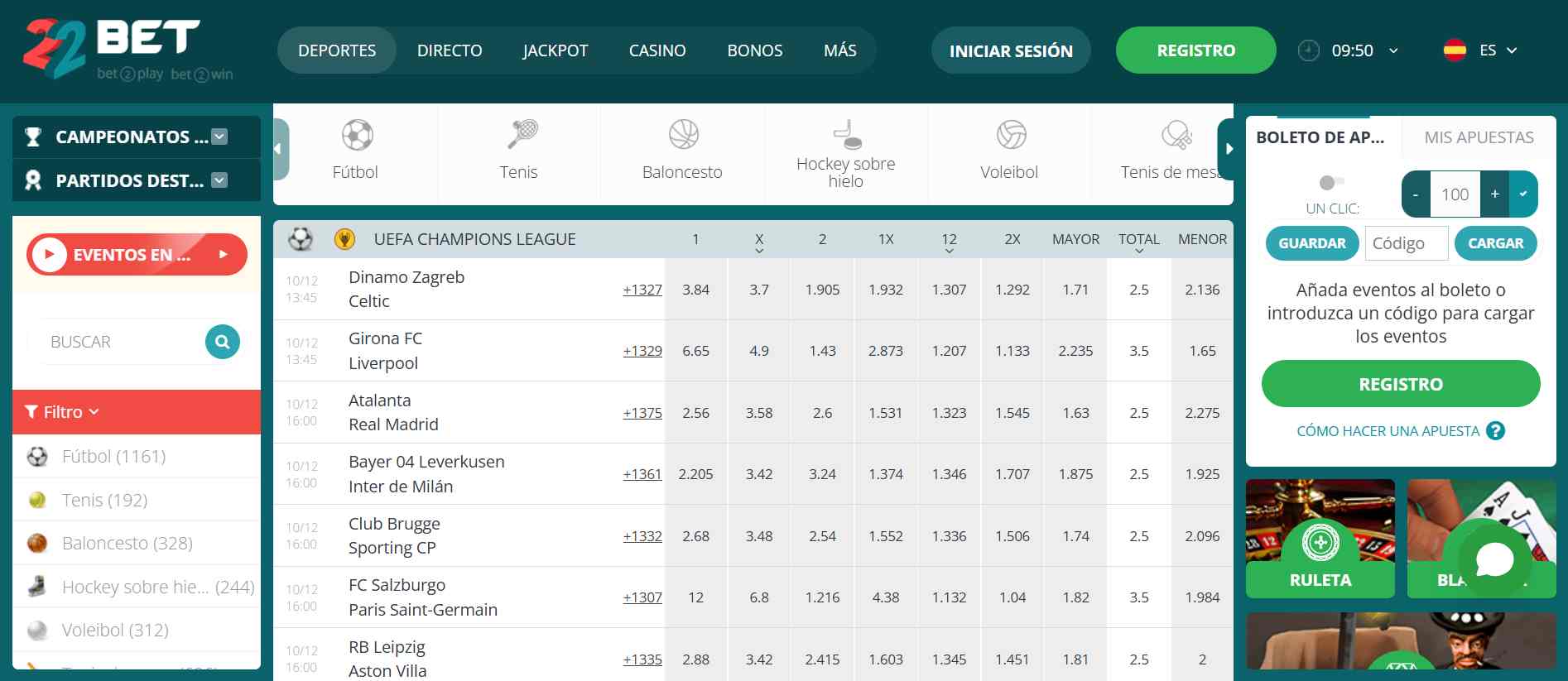Open the time zone dropdown

(x=1393, y=50)
